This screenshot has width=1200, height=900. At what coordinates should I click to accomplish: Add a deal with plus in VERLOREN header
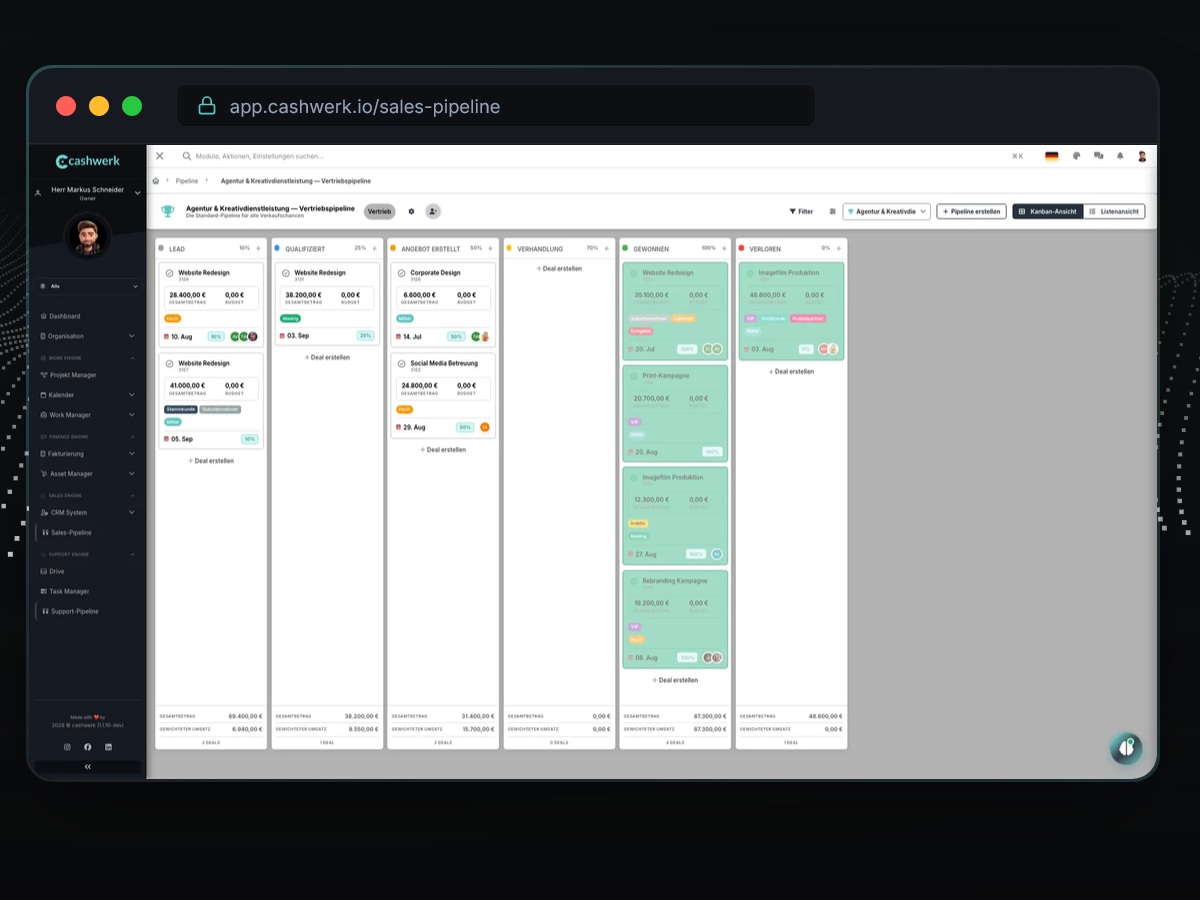click(x=838, y=248)
